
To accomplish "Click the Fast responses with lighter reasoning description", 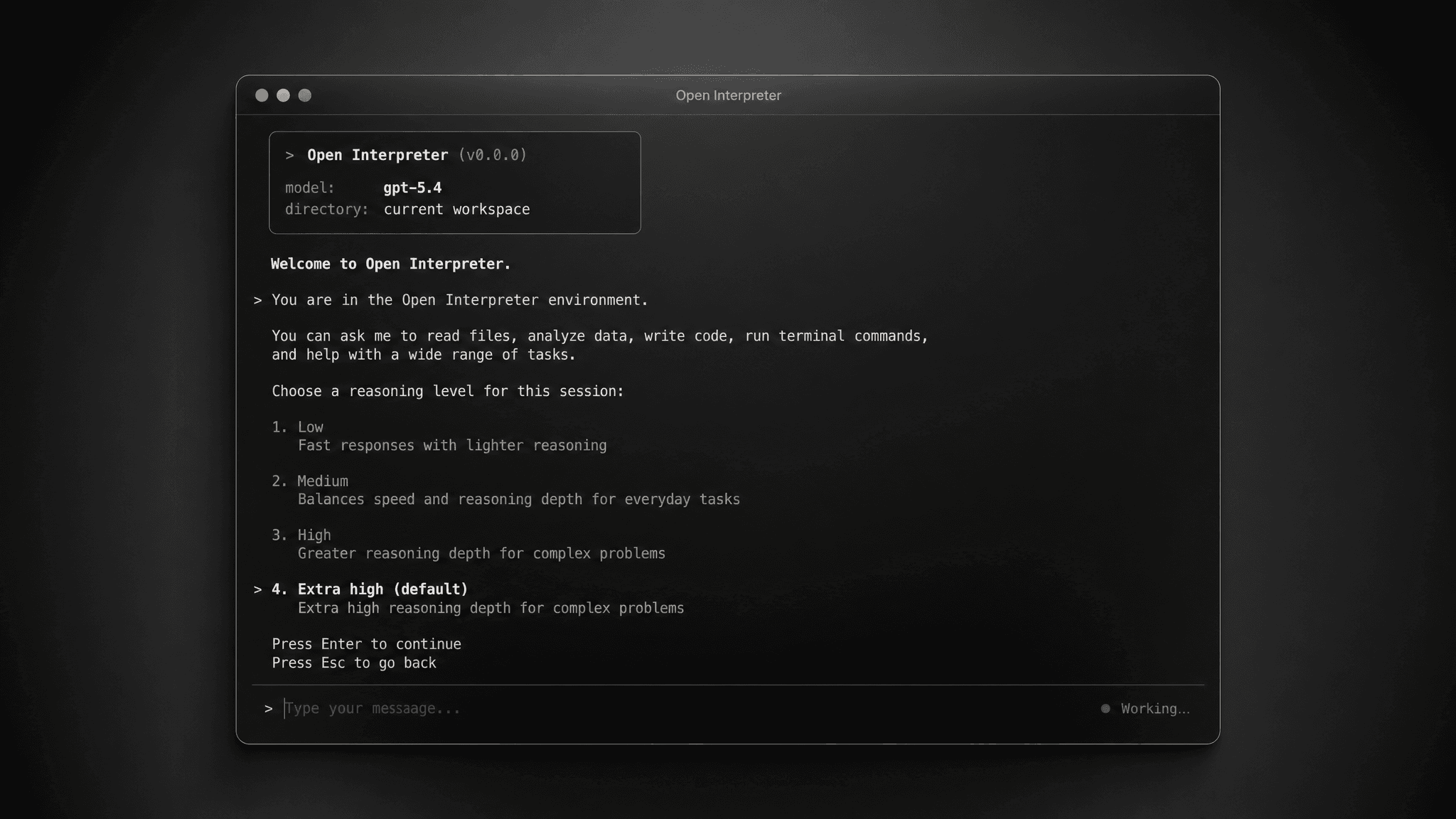I will 452,445.
